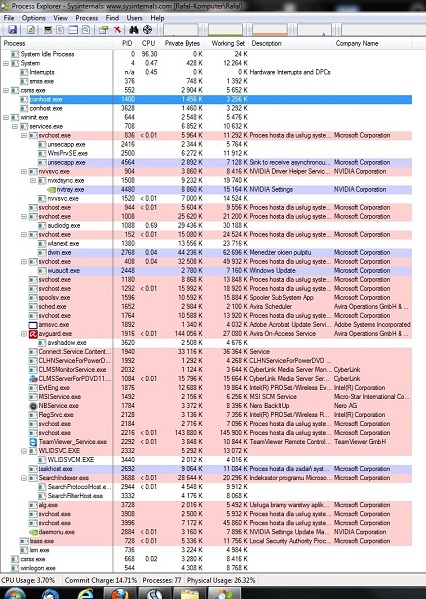Image resolution: width=426 pixels, height=599 pixels.
Task: Select the audiodg.exe process row
Action: 206,226
